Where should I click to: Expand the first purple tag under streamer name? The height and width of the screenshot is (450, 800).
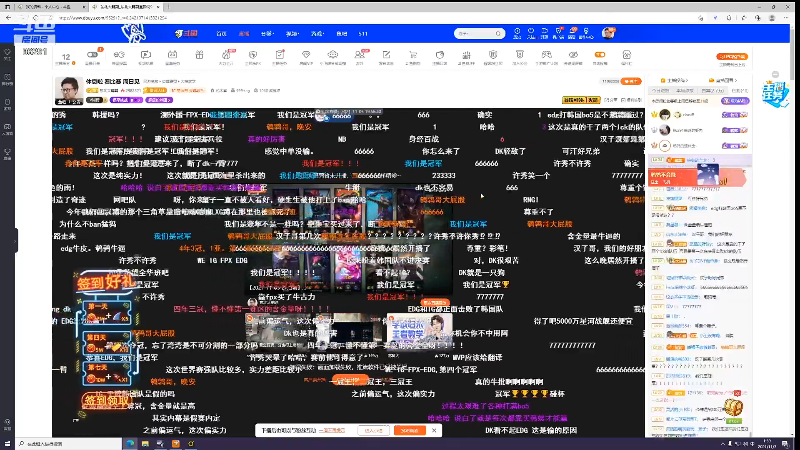pyautogui.click(x=126, y=100)
